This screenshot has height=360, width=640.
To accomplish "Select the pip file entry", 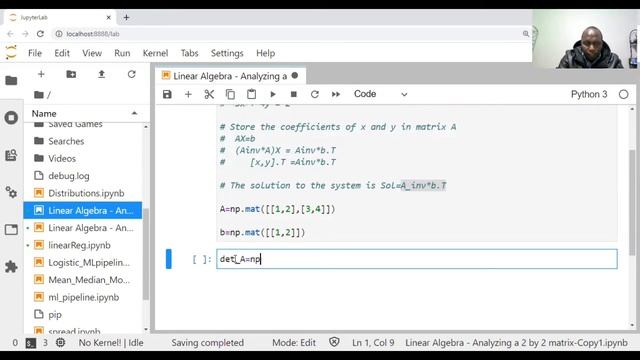I will click(x=83, y=315).
